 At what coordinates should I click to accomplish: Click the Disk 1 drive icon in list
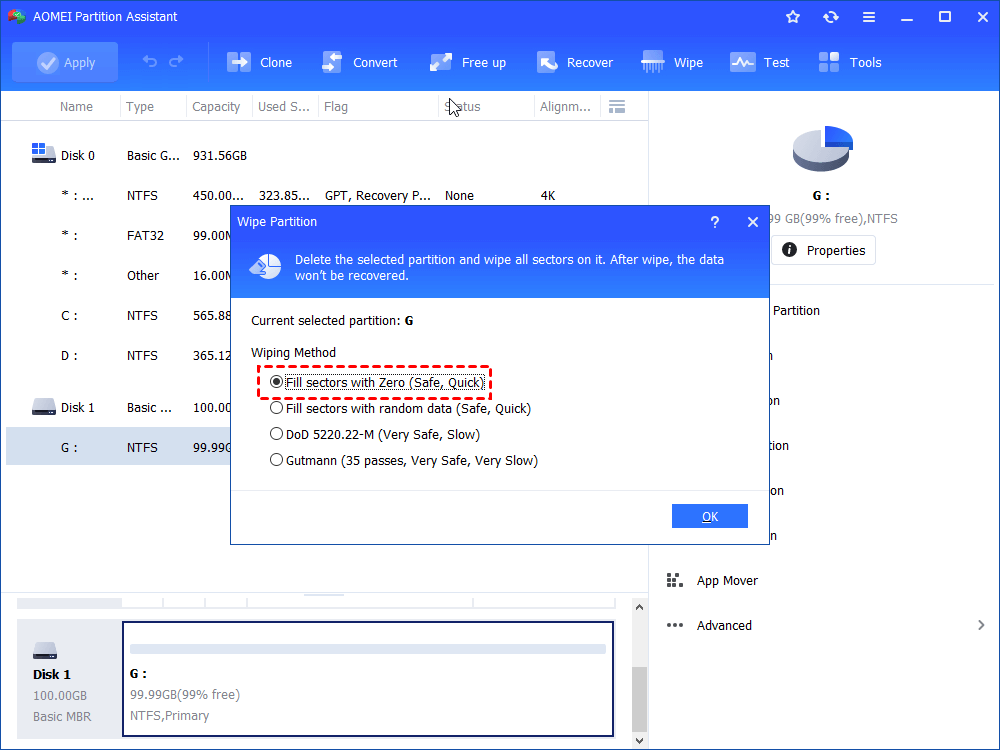43,407
